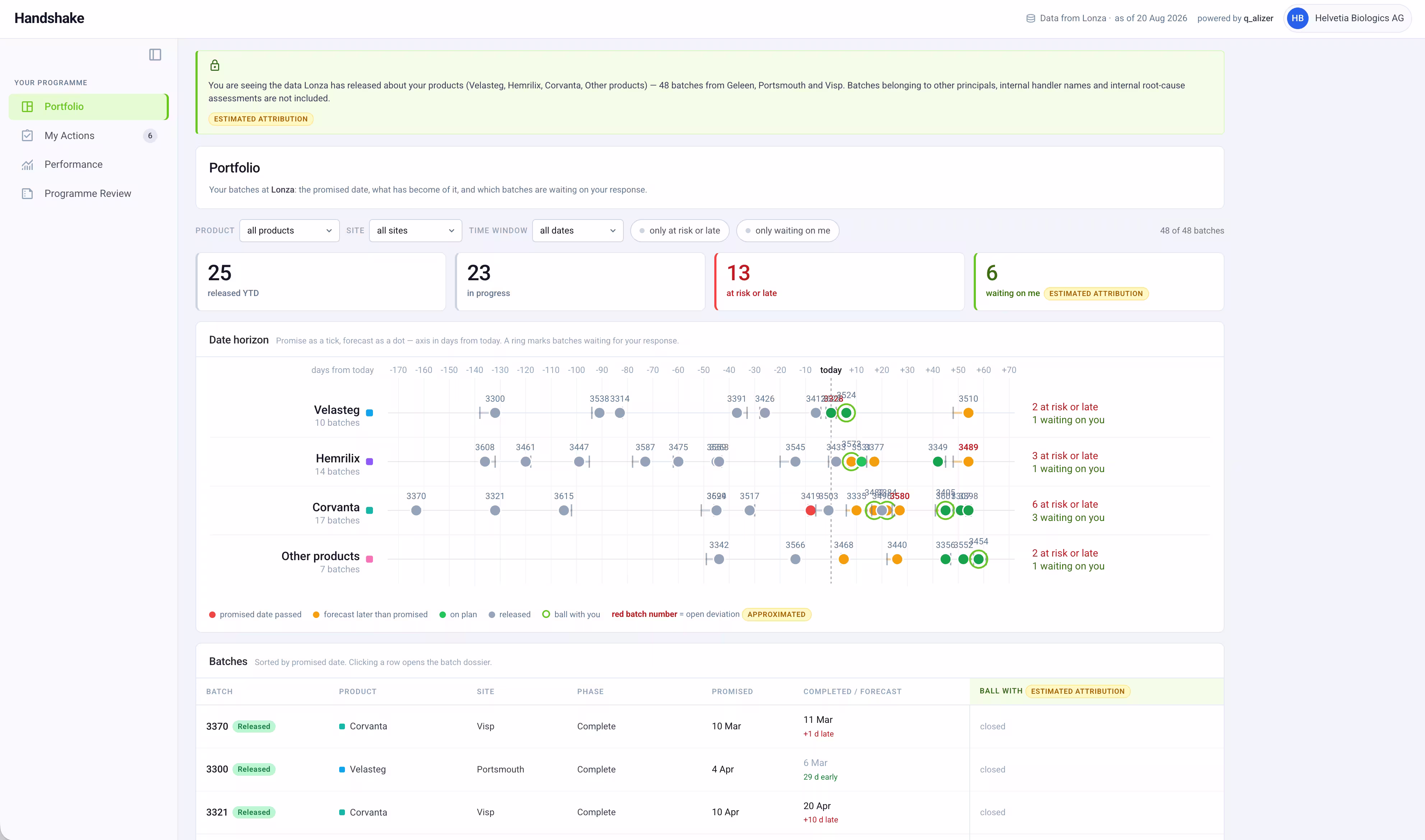
Task: Open the Time Window dropdown
Action: (577, 230)
